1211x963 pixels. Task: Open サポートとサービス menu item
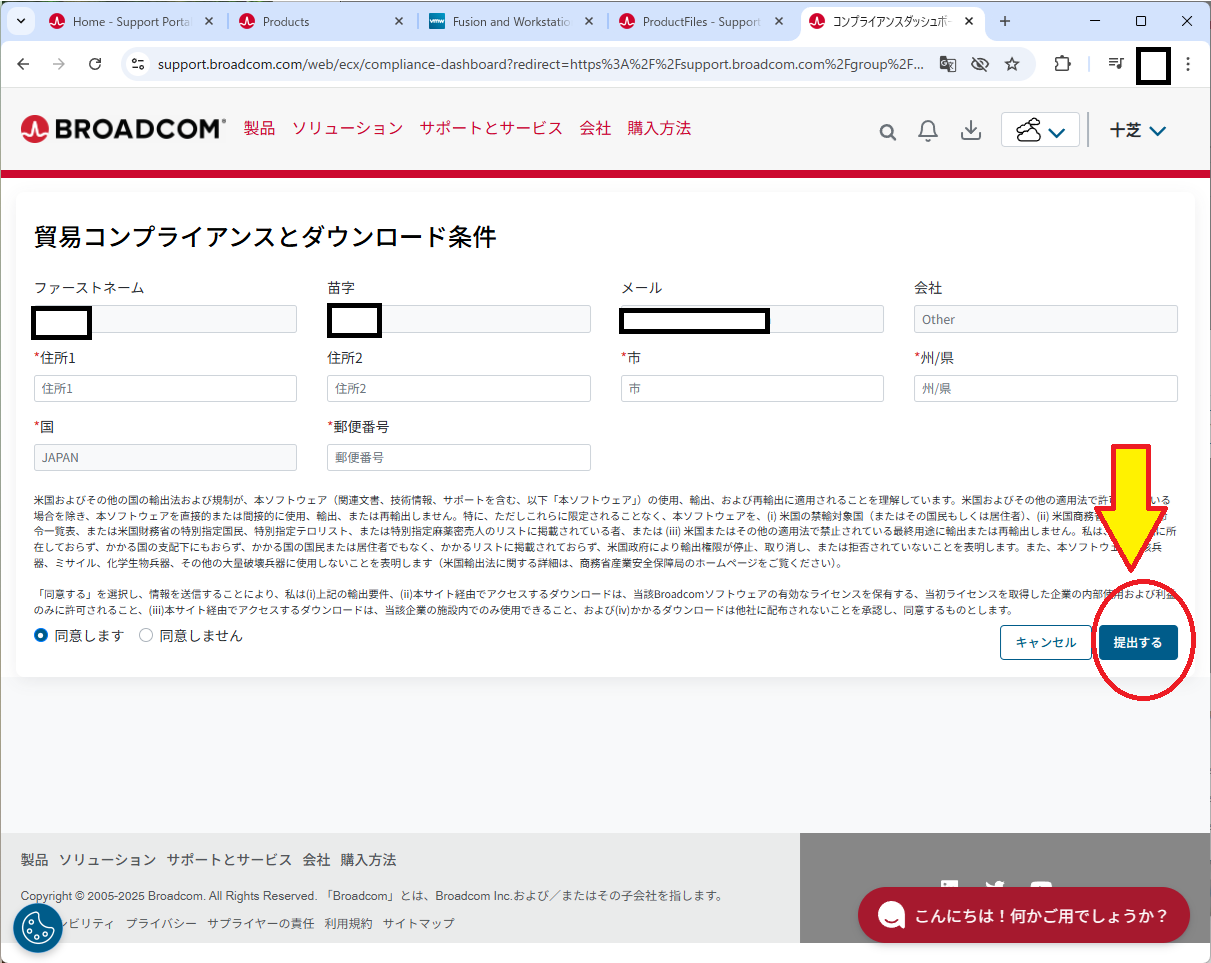point(491,128)
